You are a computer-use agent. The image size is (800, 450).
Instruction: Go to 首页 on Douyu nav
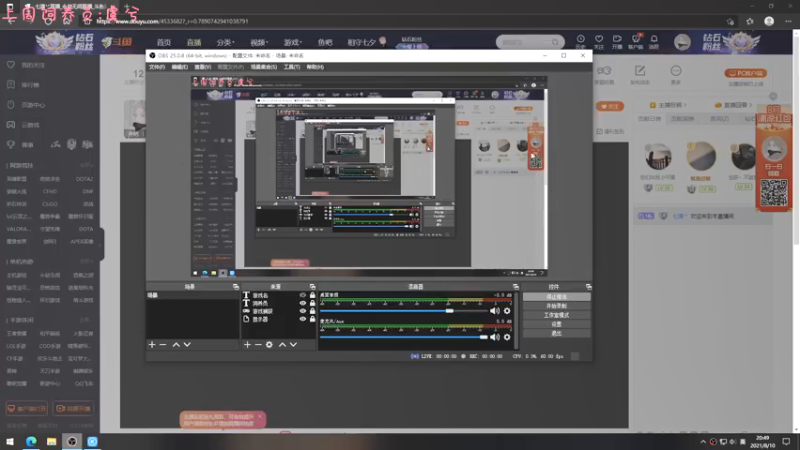point(164,42)
